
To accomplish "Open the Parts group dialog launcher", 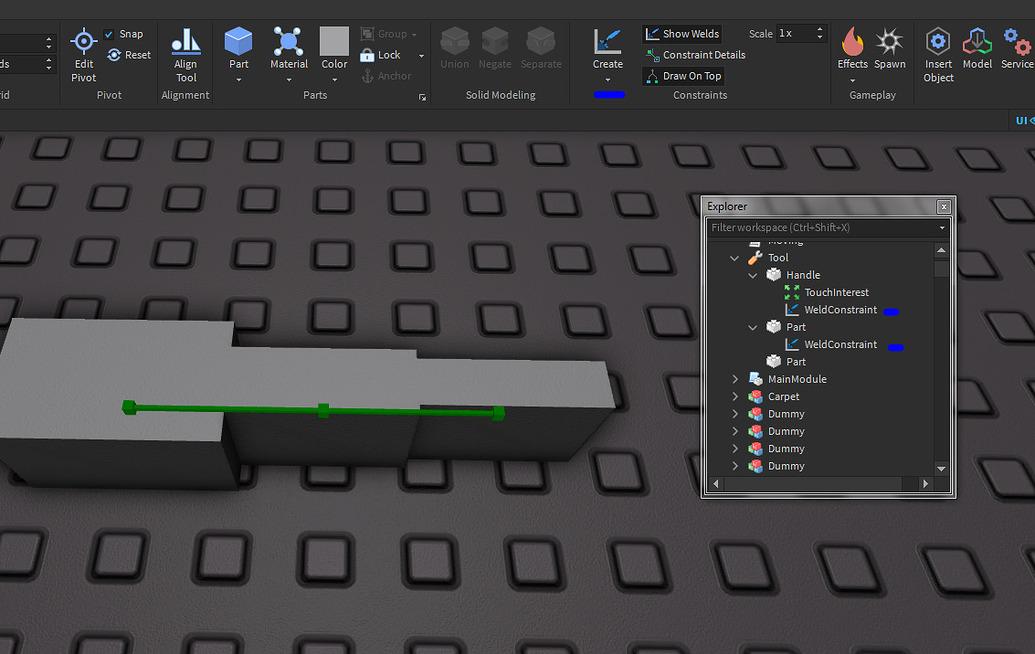I will click(422, 98).
